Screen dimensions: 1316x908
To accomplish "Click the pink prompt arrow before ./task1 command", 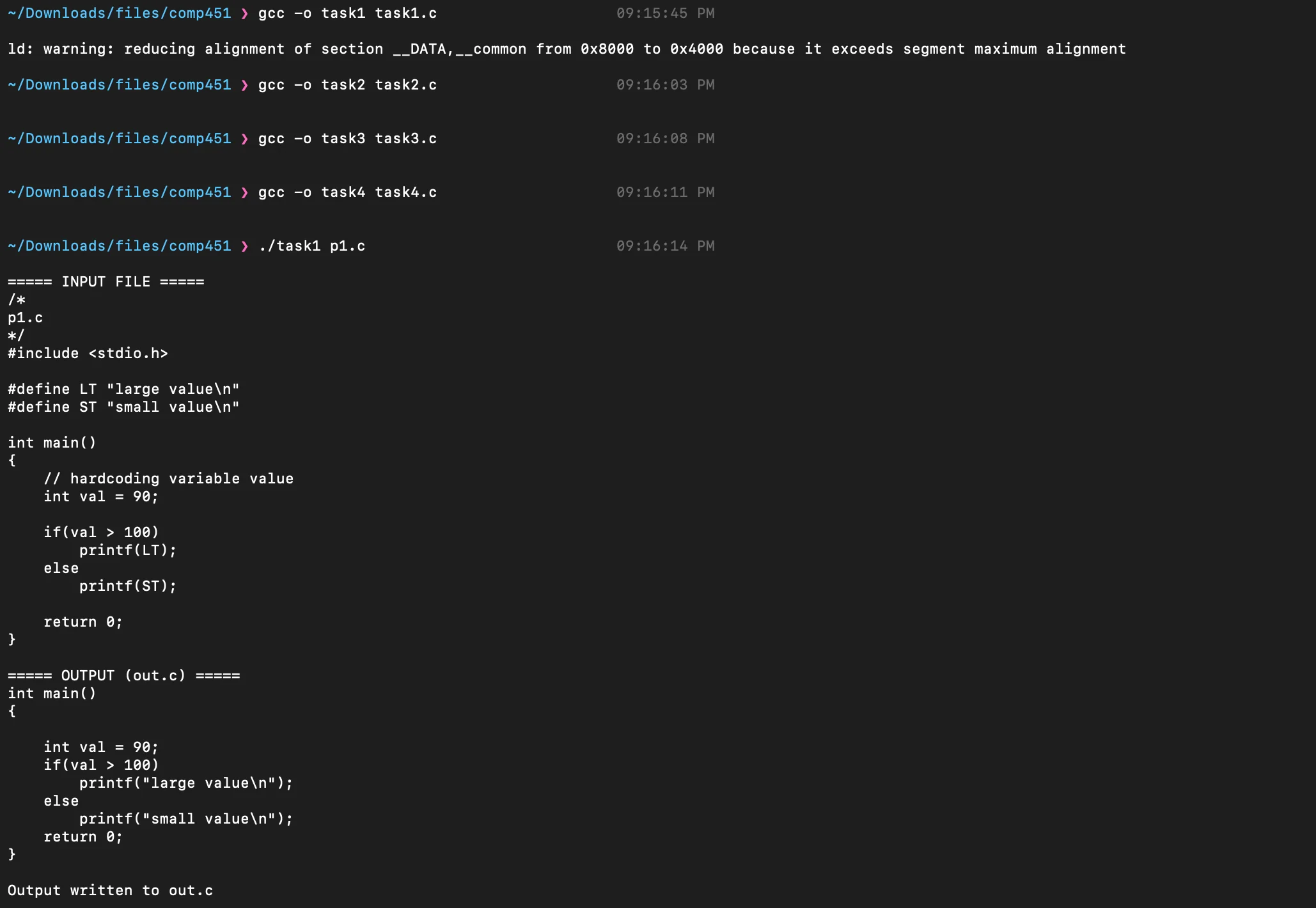I will tap(244, 246).
